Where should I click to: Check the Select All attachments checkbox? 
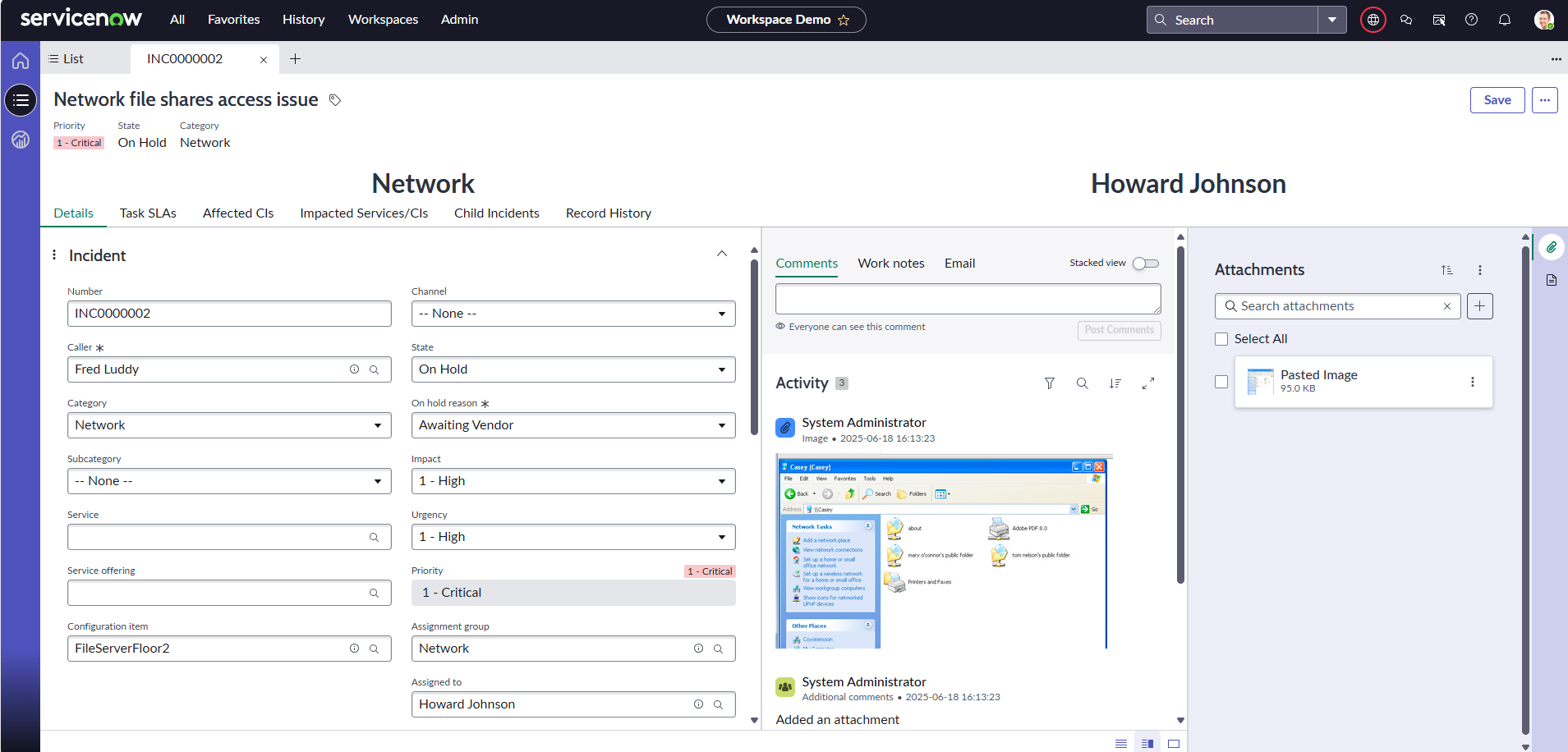(x=1221, y=339)
